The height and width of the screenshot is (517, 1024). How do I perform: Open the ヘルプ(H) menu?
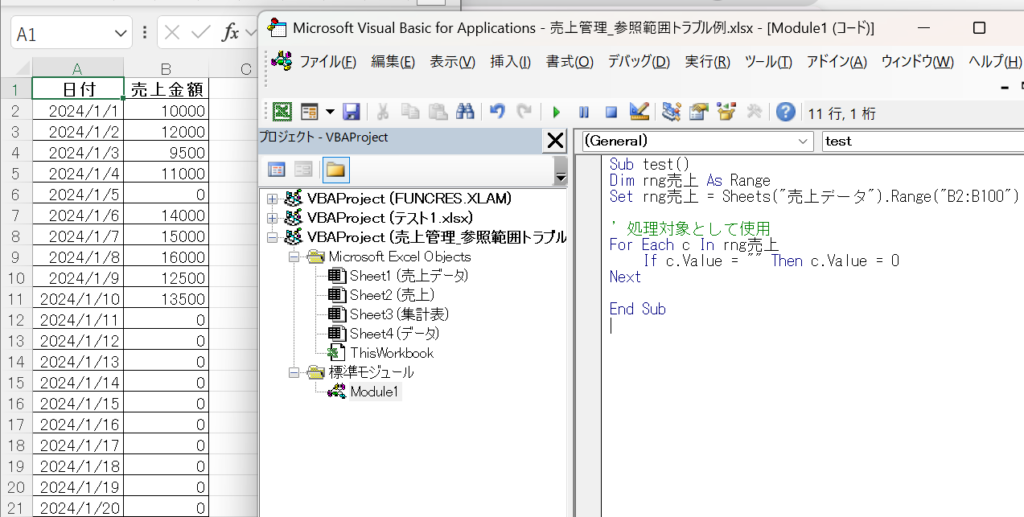coord(995,62)
